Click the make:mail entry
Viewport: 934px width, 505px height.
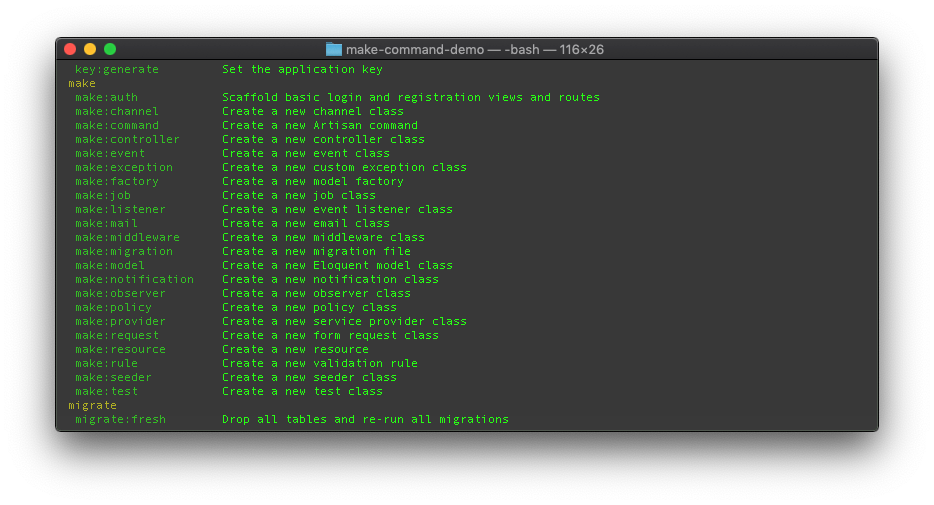[x=107, y=223]
